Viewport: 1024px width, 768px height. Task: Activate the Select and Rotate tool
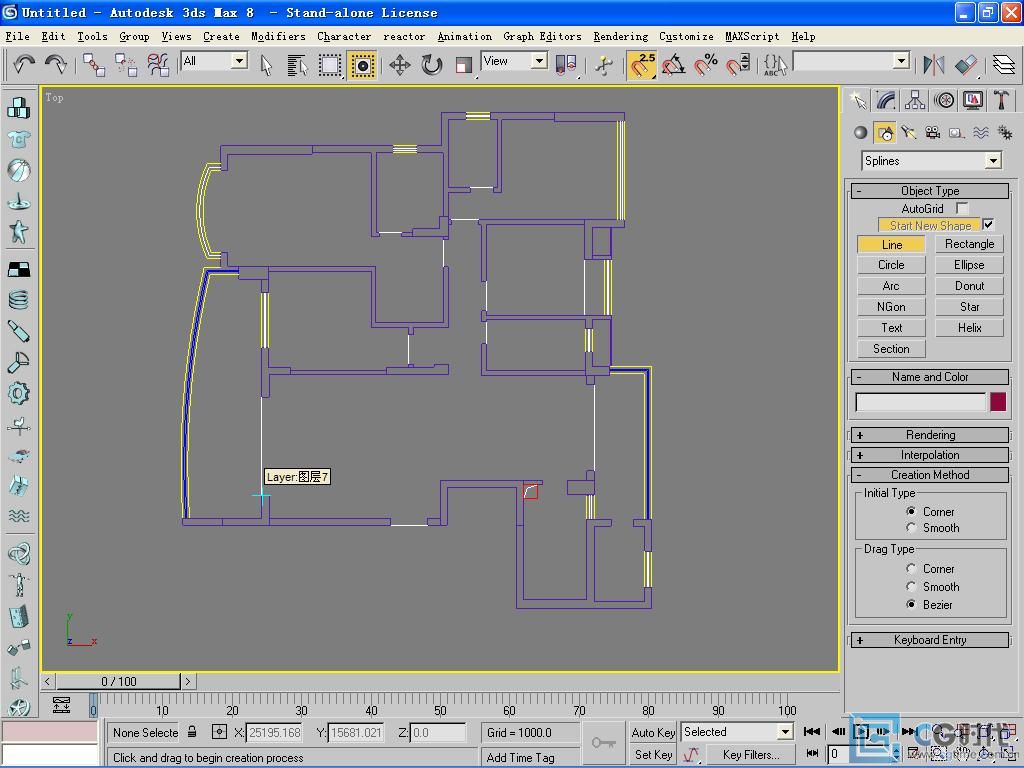432,65
